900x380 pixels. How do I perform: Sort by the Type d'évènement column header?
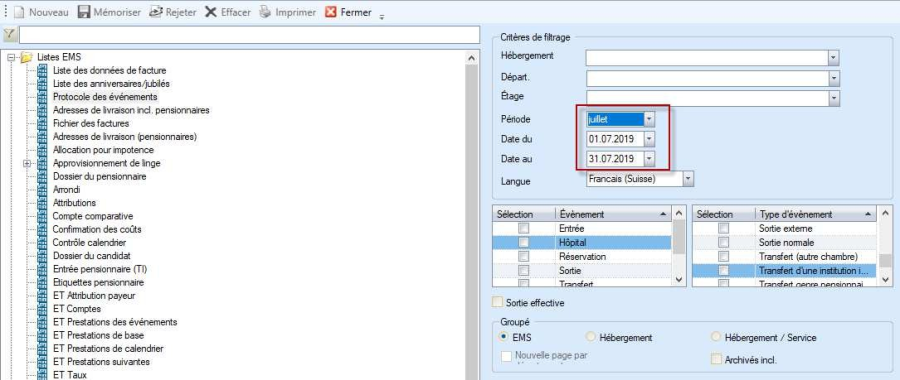coord(816,214)
